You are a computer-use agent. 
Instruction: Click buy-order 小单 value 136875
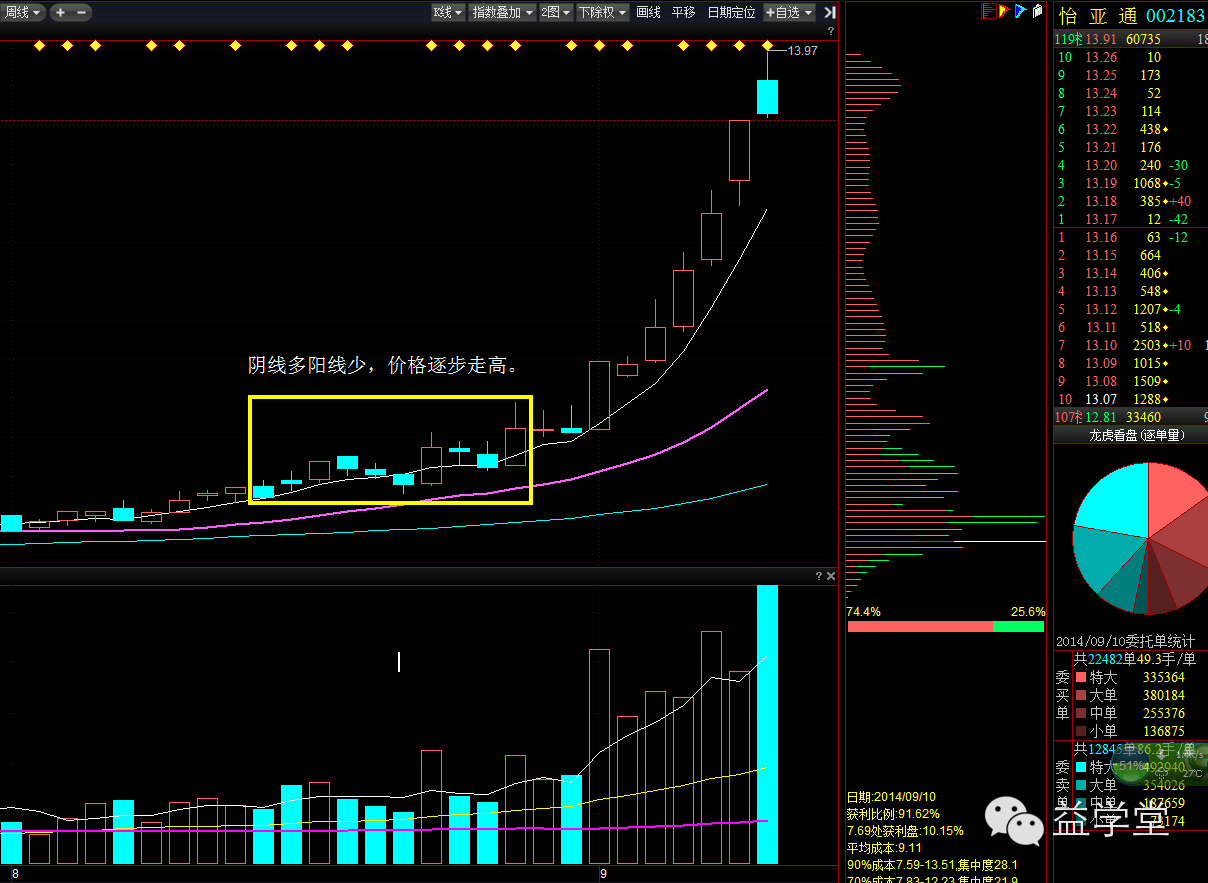(x=1163, y=731)
